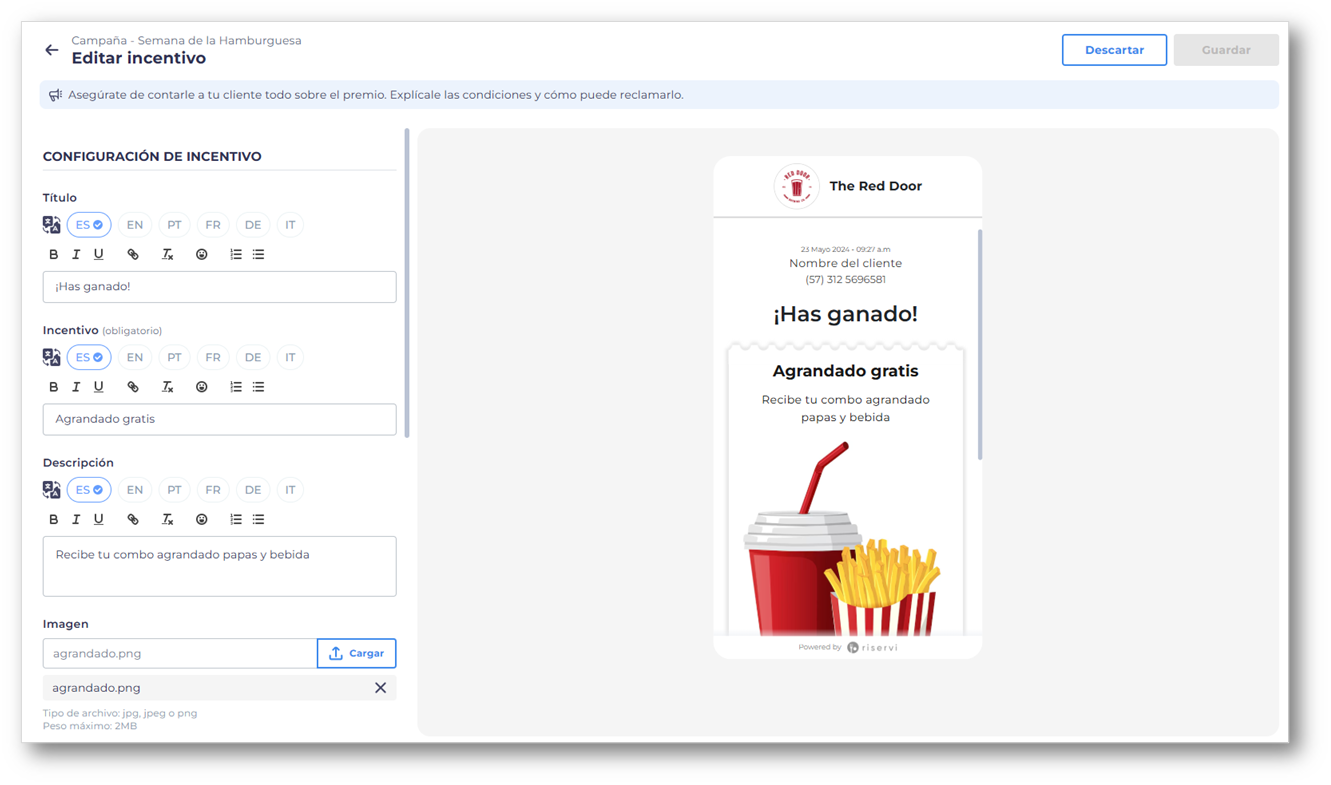Apply italic in the Título toolbar
The image size is (1331, 785).
pyautogui.click(x=76, y=255)
